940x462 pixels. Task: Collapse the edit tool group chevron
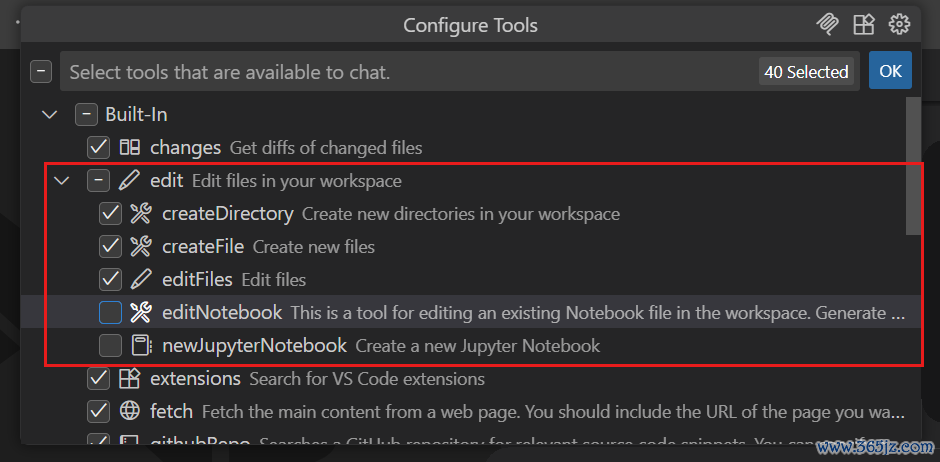tap(62, 181)
